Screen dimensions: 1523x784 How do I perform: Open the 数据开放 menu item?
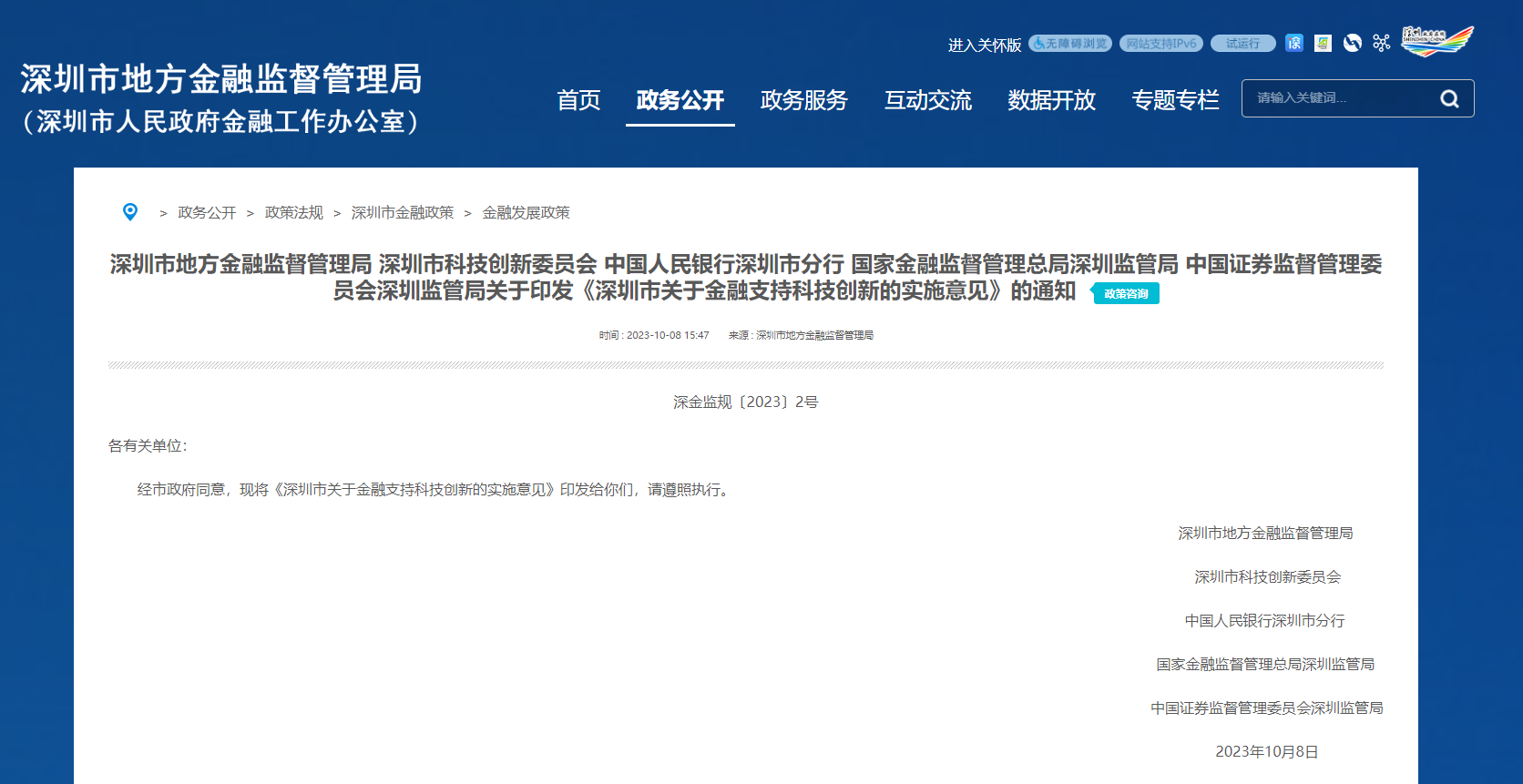pos(1052,100)
